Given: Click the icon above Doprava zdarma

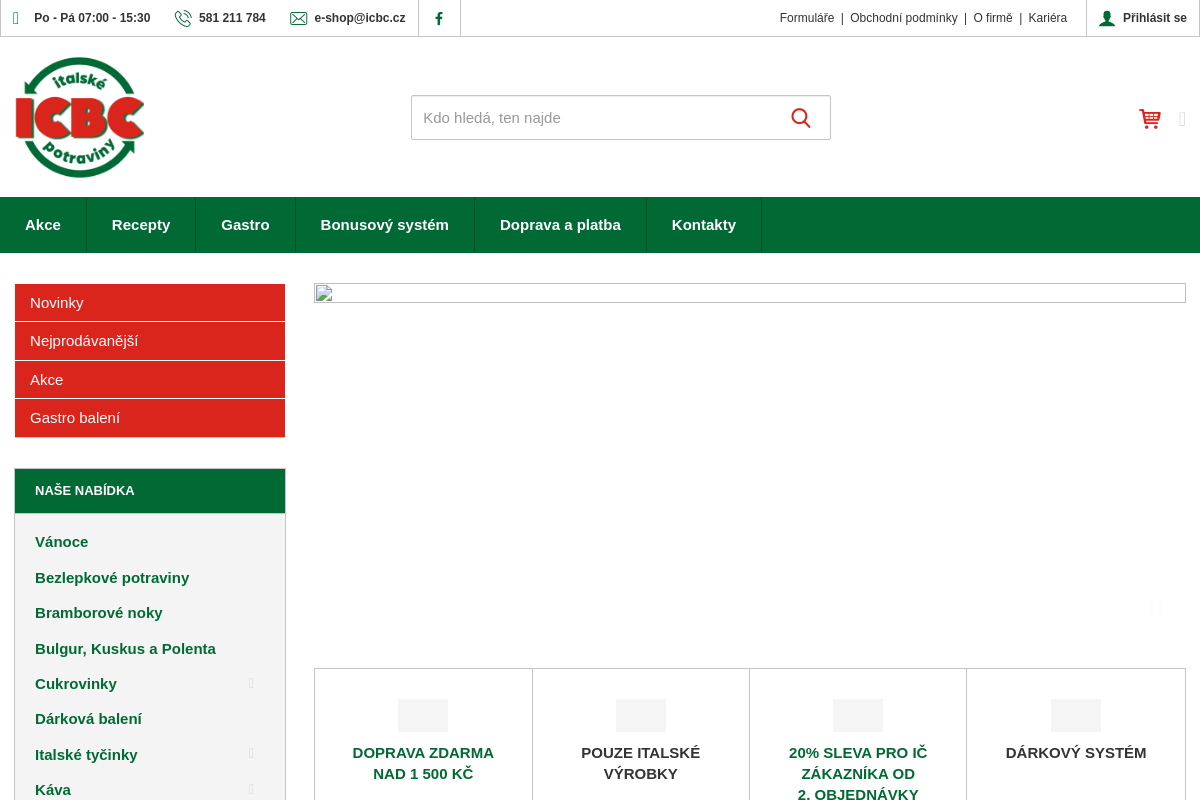Looking at the screenshot, I should coord(423,715).
